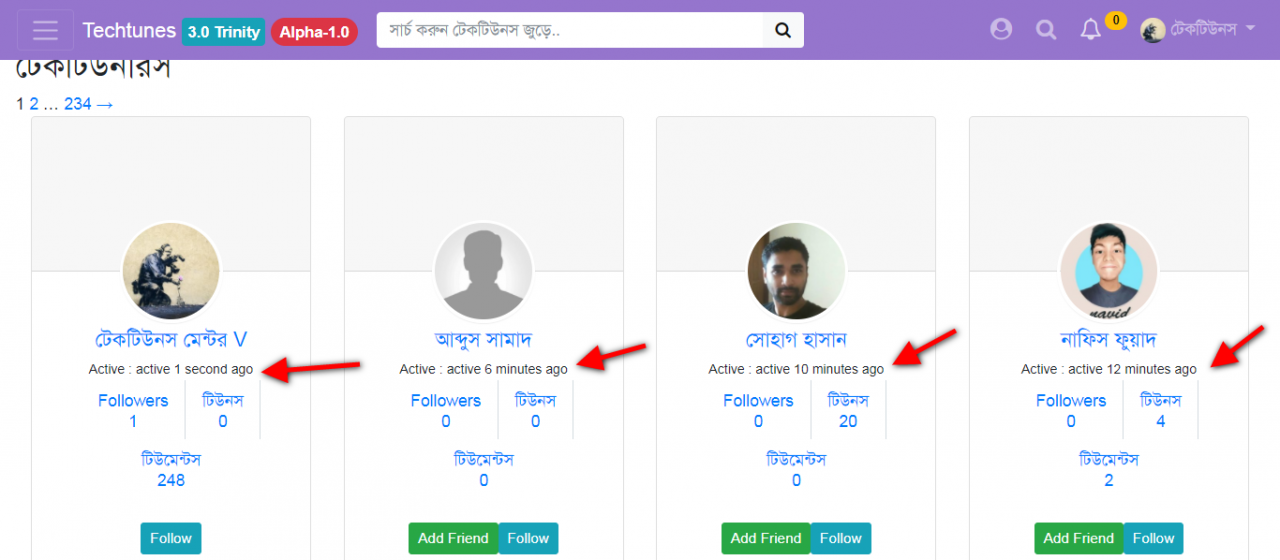This screenshot has height=560, width=1280.
Task: Click the Techtunes brand logo text
Action: [129, 30]
